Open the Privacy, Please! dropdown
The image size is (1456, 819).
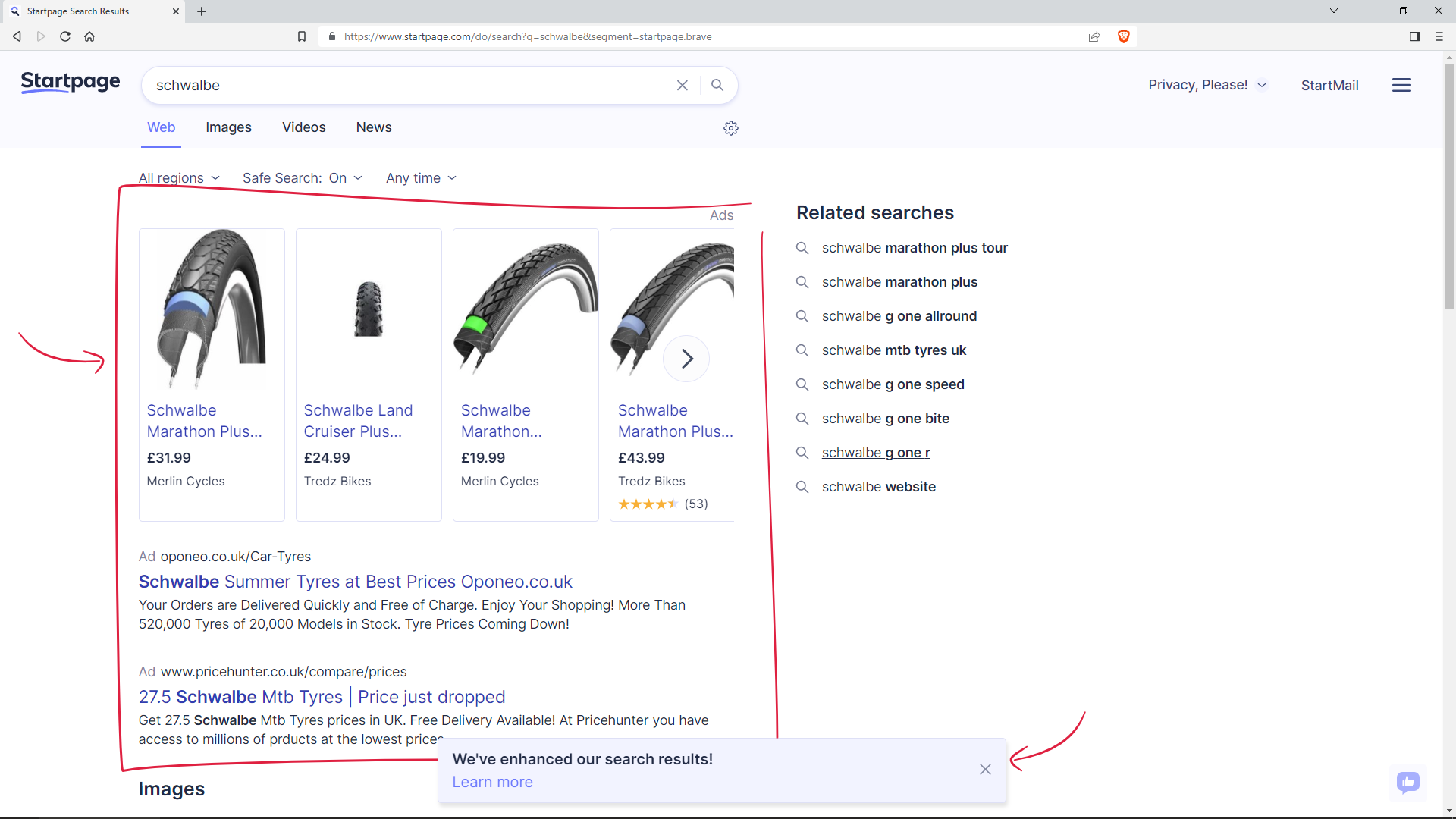coord(1207,85)
